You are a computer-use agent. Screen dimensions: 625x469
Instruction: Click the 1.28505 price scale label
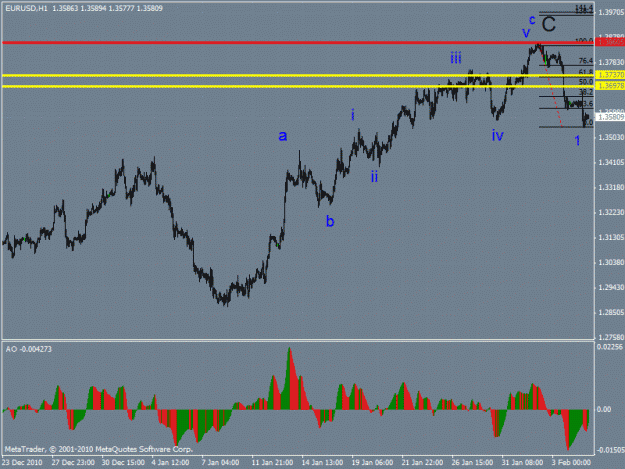(x=611, y=312)
